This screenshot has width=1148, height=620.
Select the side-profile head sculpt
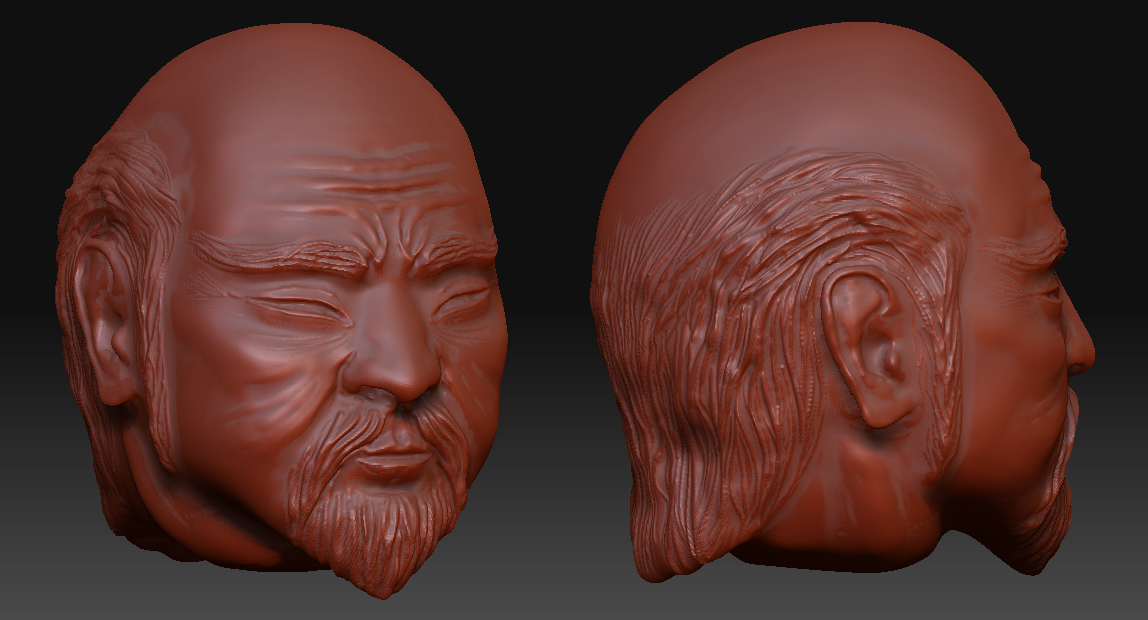[842, 300]
